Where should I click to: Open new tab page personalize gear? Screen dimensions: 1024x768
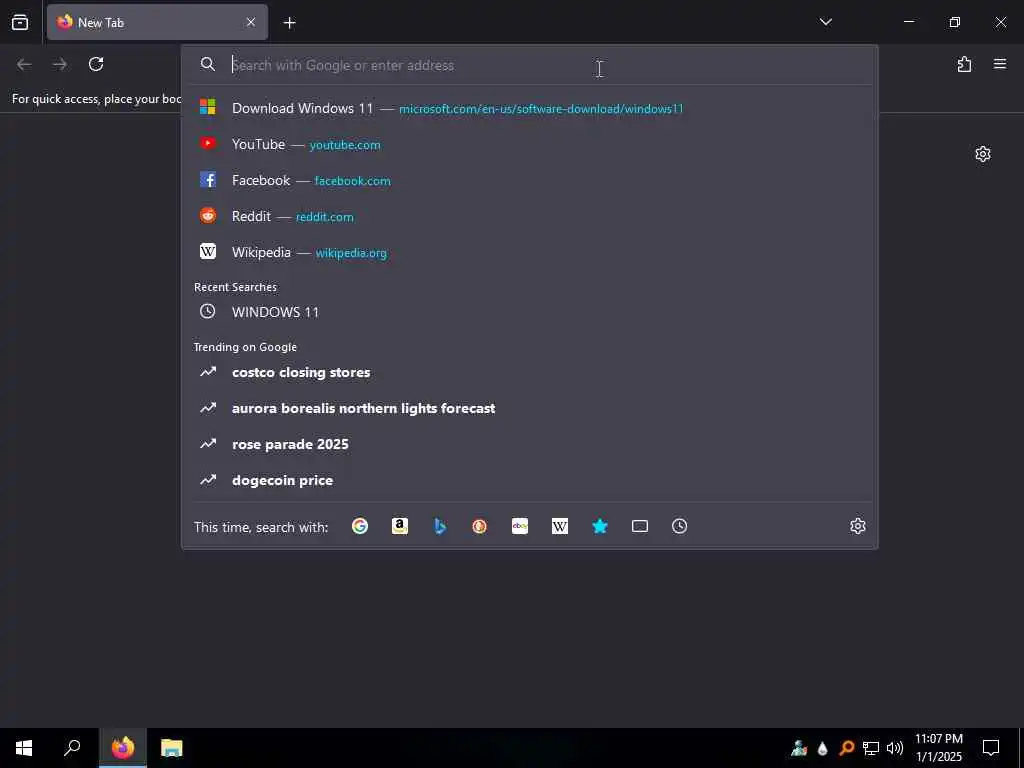click(x=983, y=154)
